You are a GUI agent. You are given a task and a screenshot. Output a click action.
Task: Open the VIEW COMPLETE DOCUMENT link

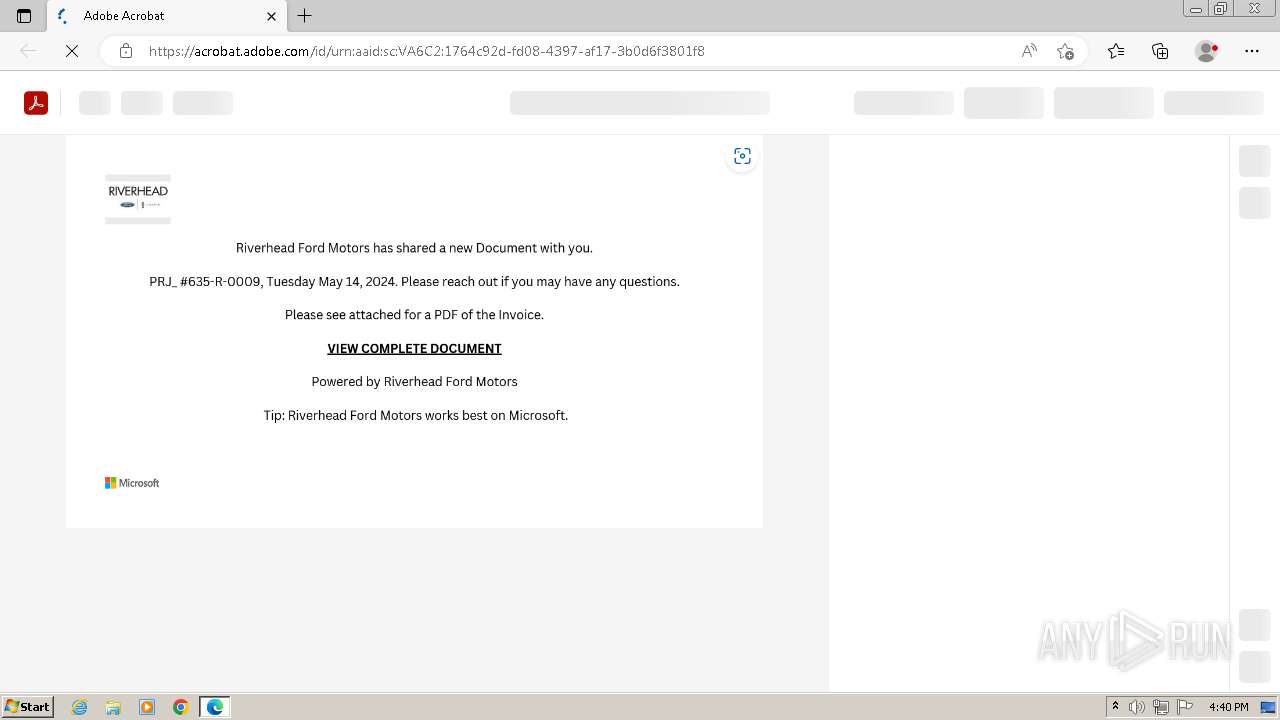(414, 348)
